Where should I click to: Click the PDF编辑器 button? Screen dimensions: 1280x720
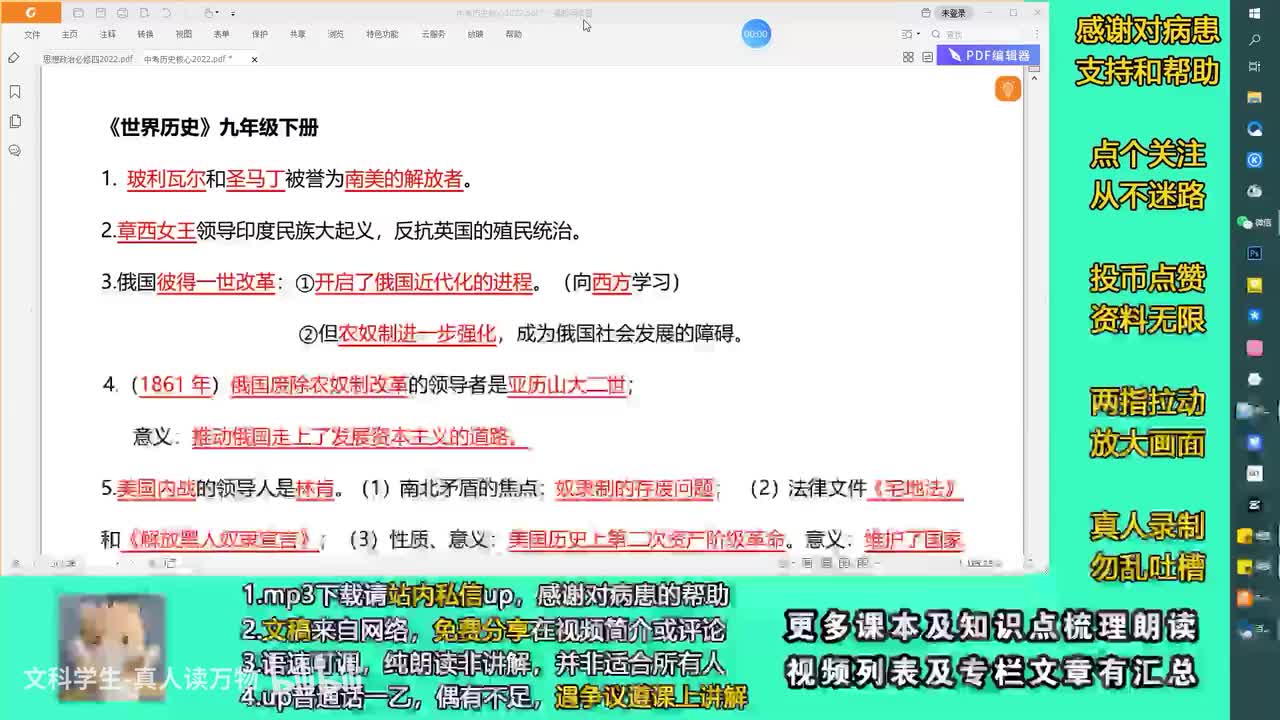click(988, 56)
